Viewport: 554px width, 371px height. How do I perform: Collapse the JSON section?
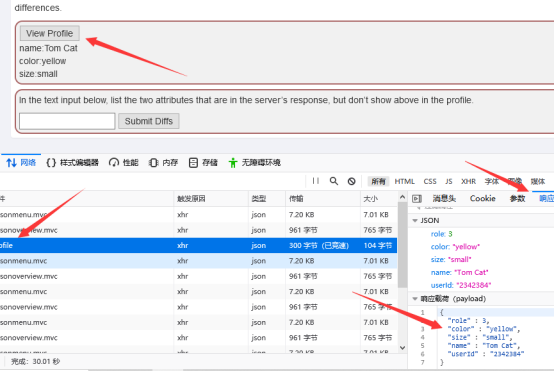[x=415, y=220]
